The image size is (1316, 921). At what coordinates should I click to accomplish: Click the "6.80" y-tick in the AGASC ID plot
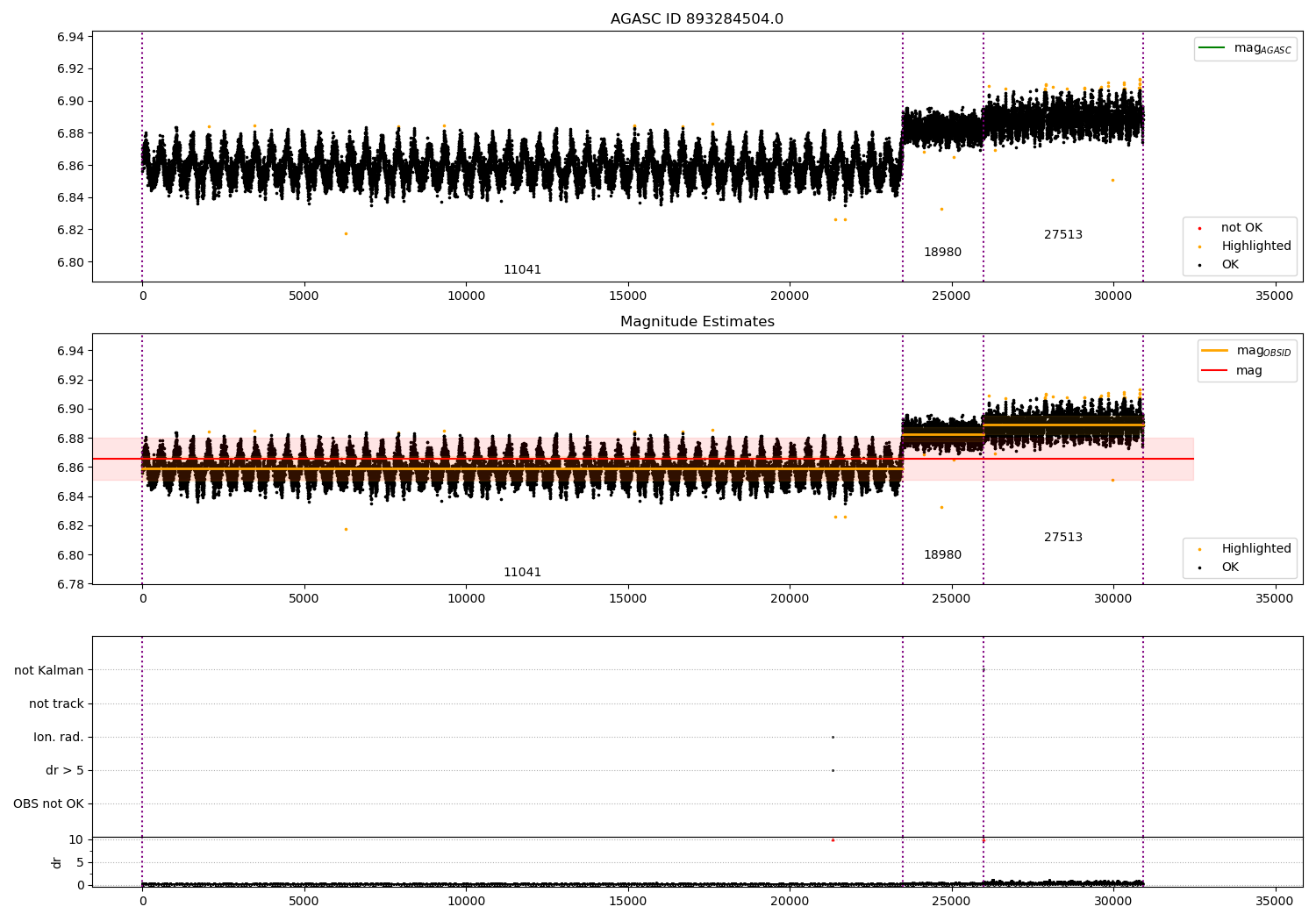point(71,262)
